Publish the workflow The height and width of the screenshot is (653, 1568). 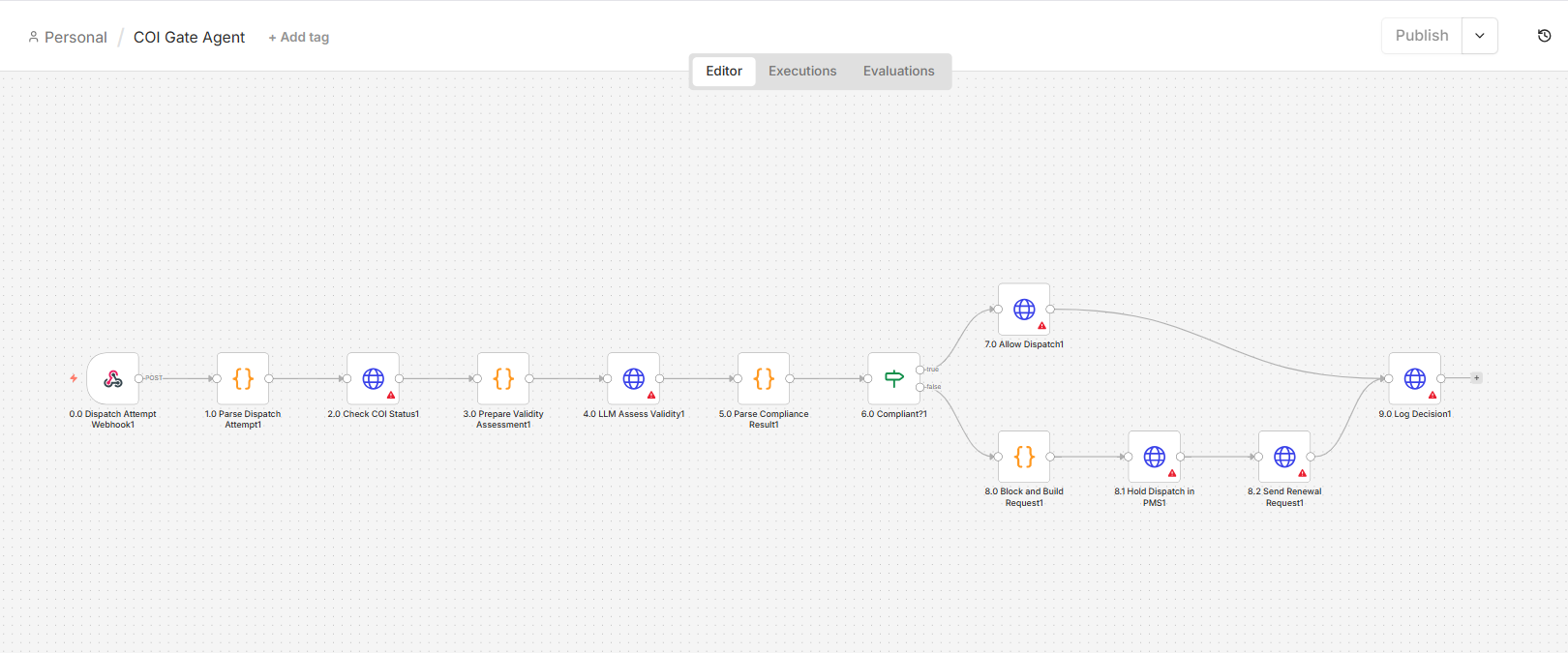(x=1422, y=36)
